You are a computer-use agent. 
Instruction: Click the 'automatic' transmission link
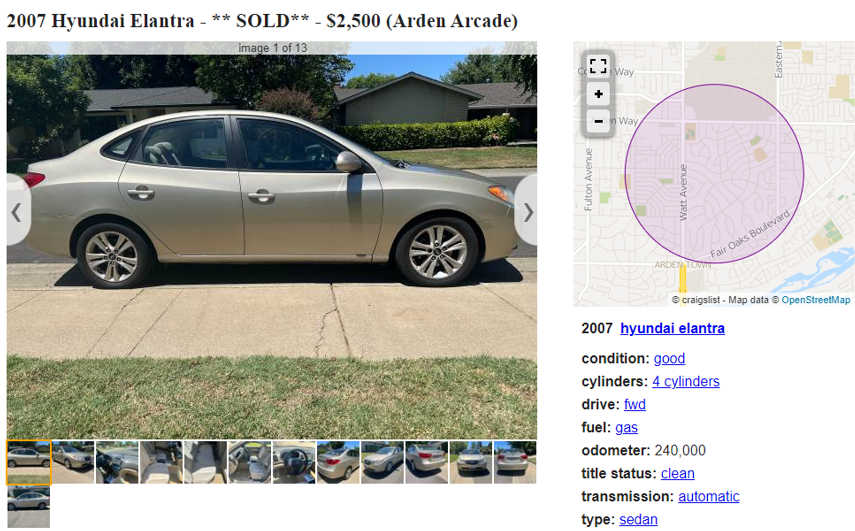[709, 496]
